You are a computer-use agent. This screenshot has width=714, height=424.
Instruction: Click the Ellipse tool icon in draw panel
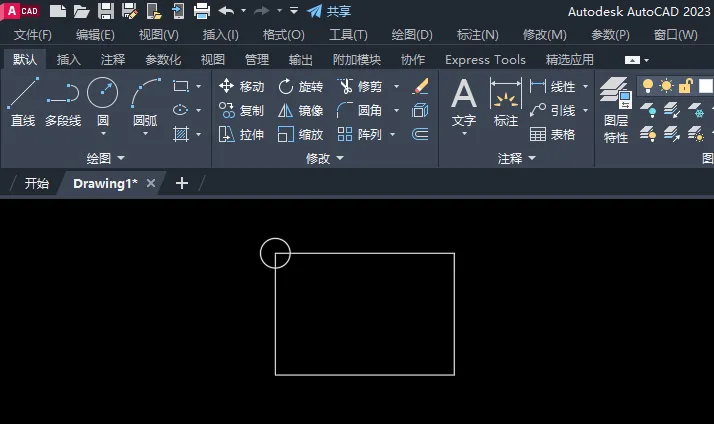(x=181, y=110)
